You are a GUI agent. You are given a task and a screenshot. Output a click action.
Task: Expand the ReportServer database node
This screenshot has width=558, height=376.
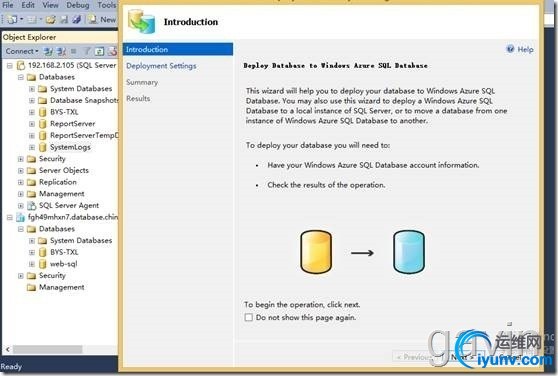tap(32, 124)
